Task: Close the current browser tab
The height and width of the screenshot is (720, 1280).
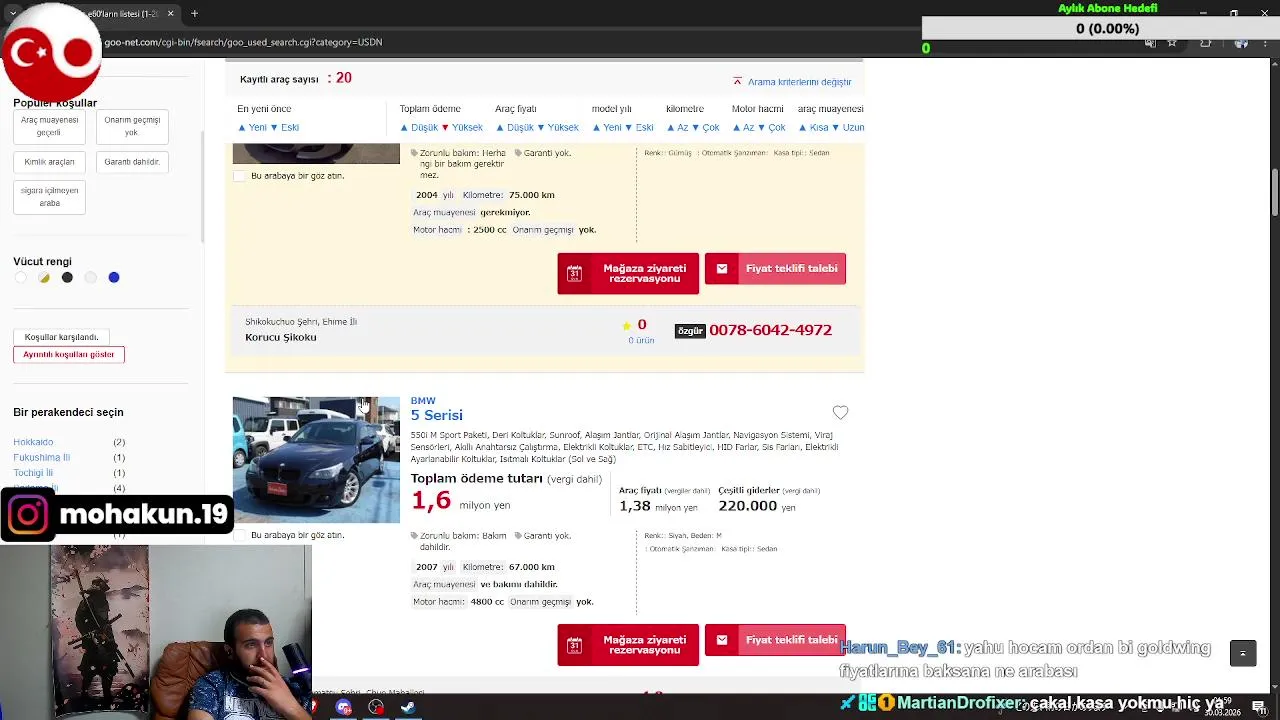Action: [170, 14]
